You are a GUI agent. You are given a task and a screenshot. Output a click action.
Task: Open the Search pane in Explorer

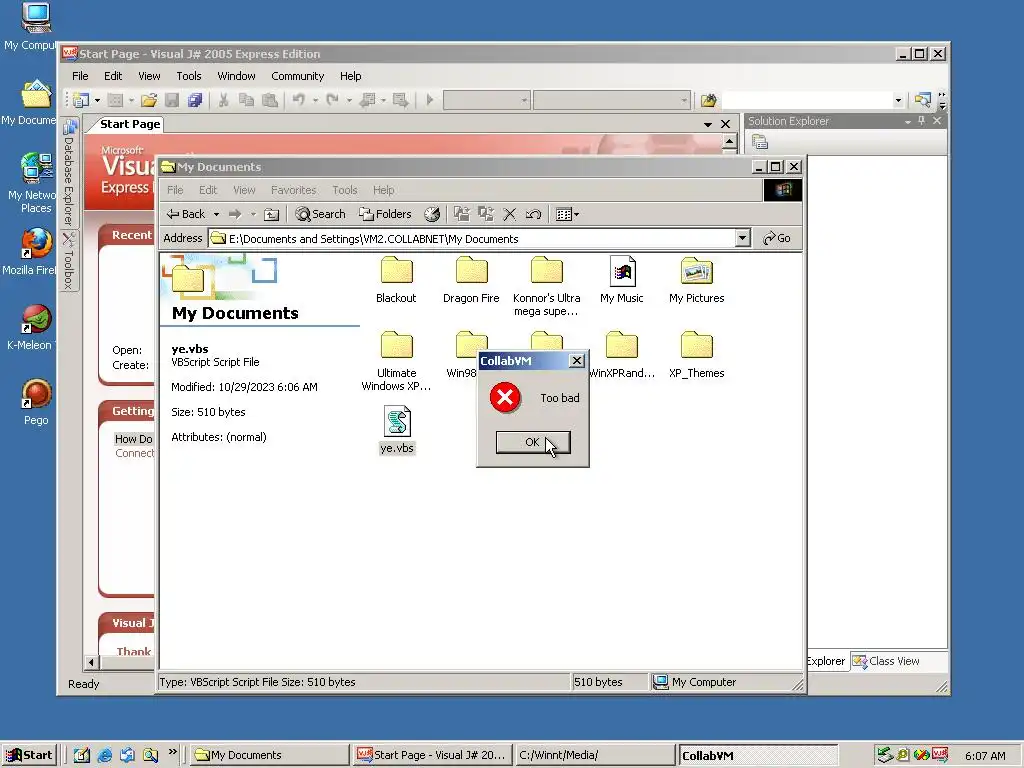(320, 214)
